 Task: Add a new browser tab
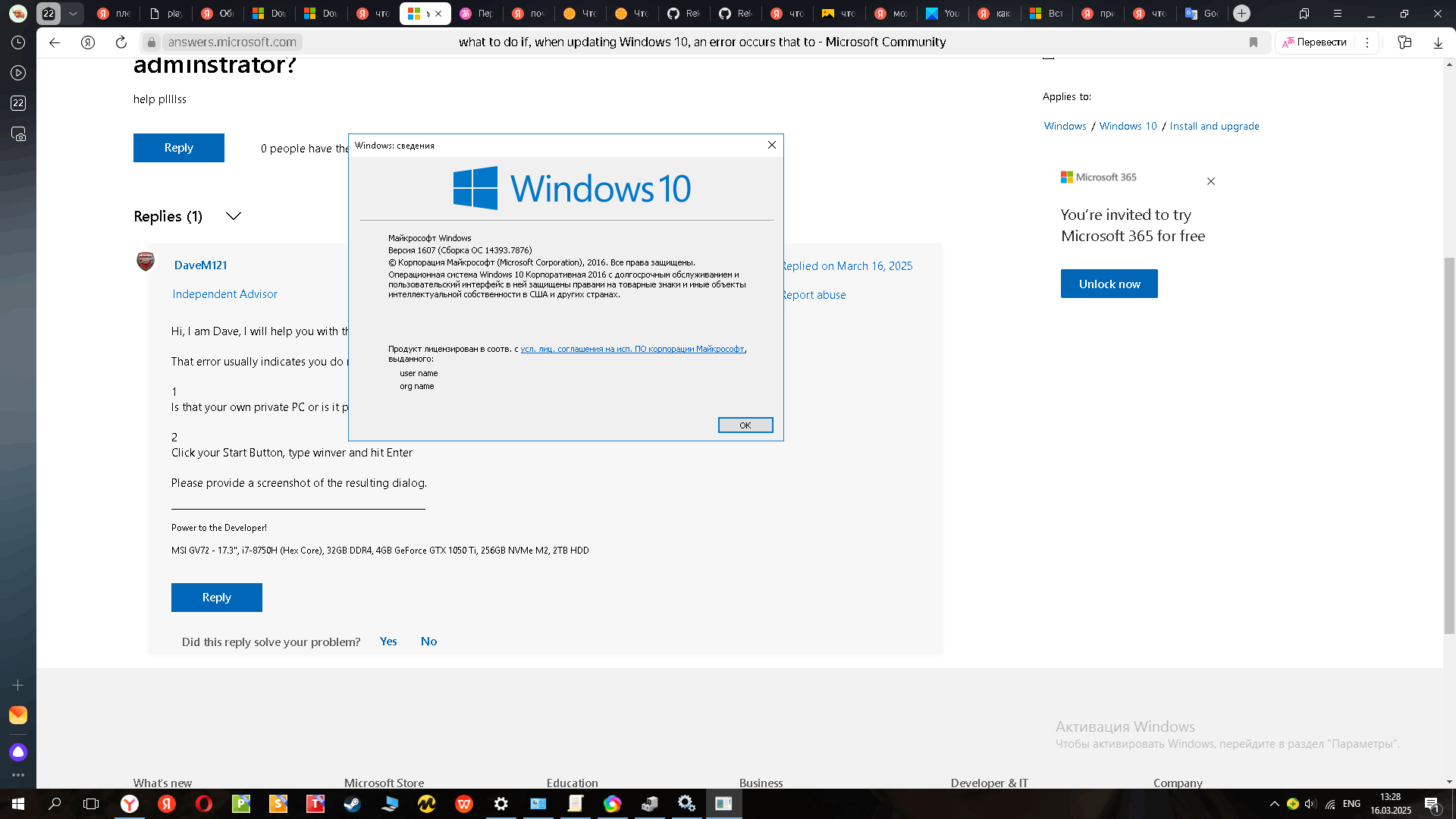[1241, 13]
